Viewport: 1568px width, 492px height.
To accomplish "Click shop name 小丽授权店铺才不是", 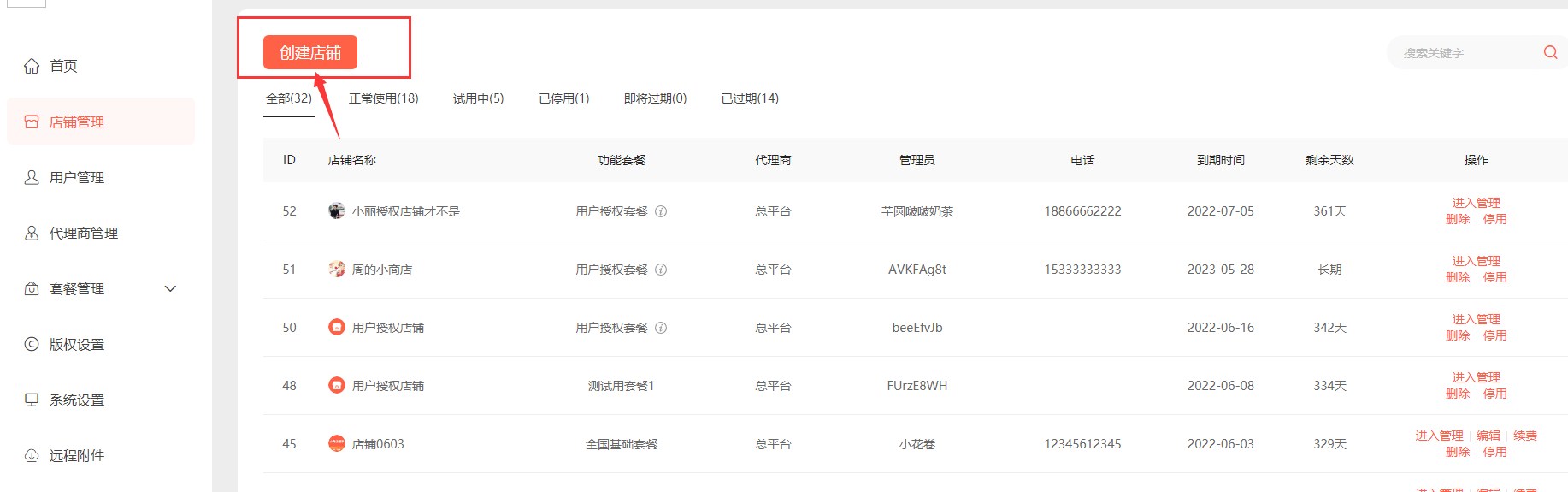I will 406,211.
